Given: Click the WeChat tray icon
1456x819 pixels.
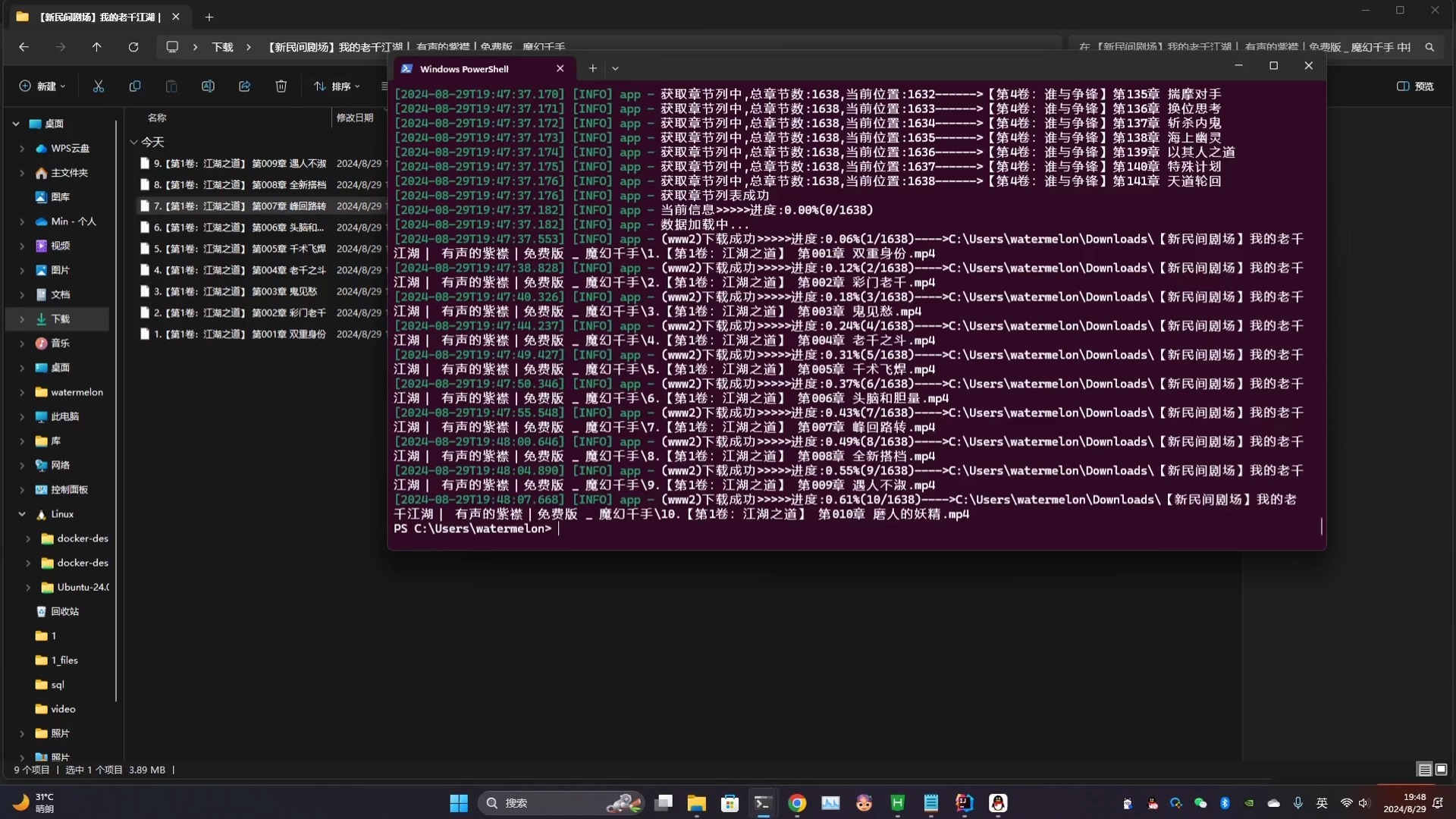Looking at the screenshot, I should pos(1200,803).
